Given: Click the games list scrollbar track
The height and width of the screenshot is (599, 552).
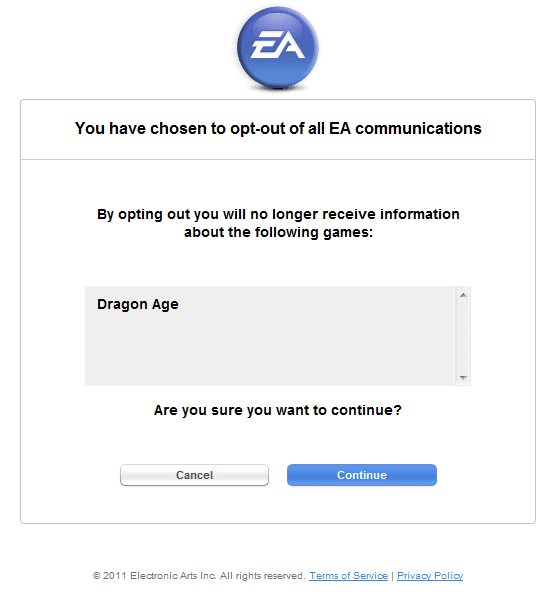Looking at the screenshot, I should (x=463, y=336).
